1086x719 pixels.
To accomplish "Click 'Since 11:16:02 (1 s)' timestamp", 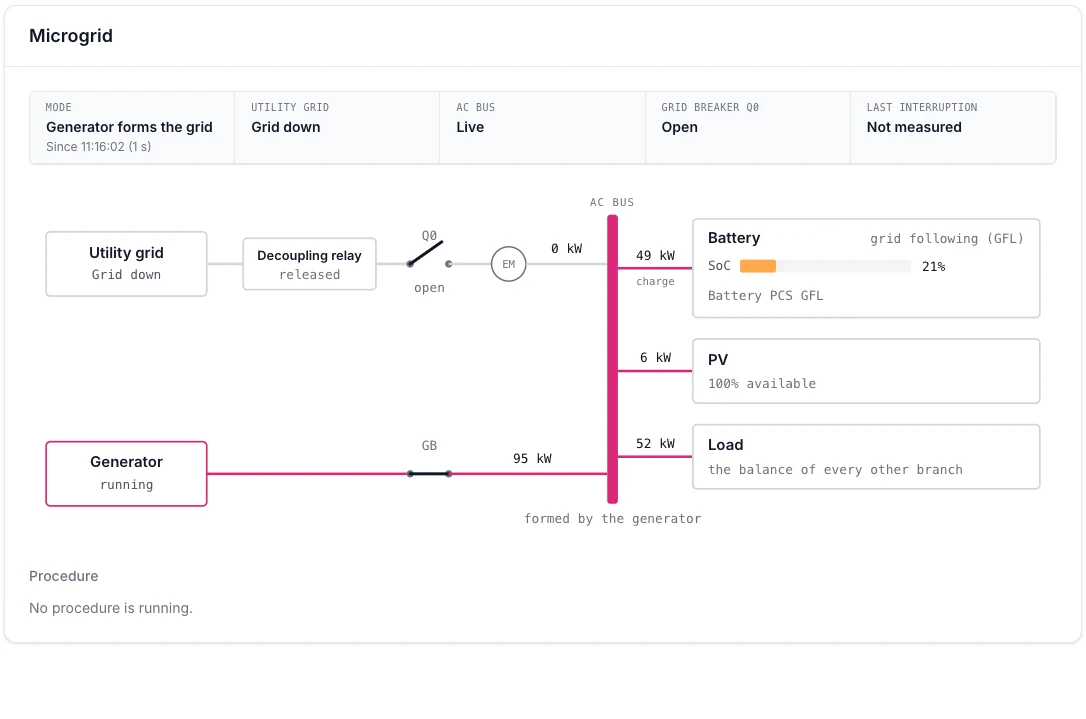I will 98,147.
